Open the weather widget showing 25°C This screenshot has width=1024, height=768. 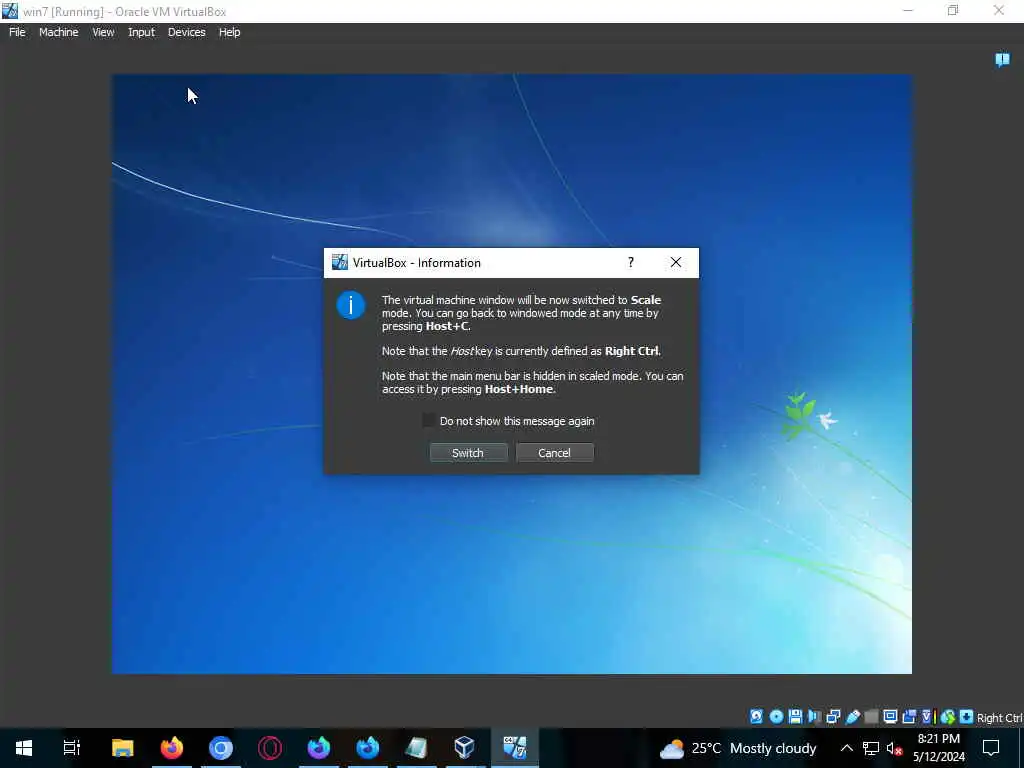738,748
